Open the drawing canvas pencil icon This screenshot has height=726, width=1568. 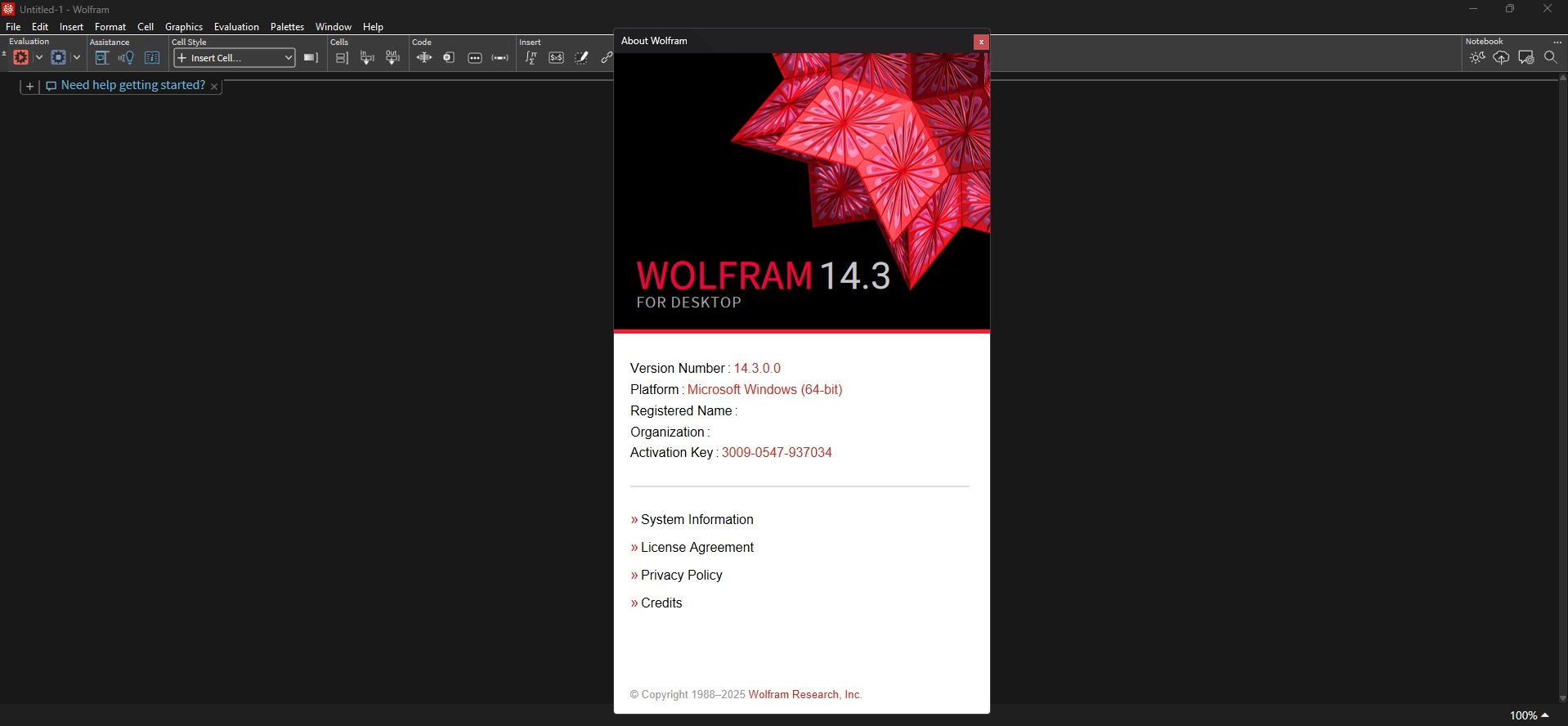(582, 58)
